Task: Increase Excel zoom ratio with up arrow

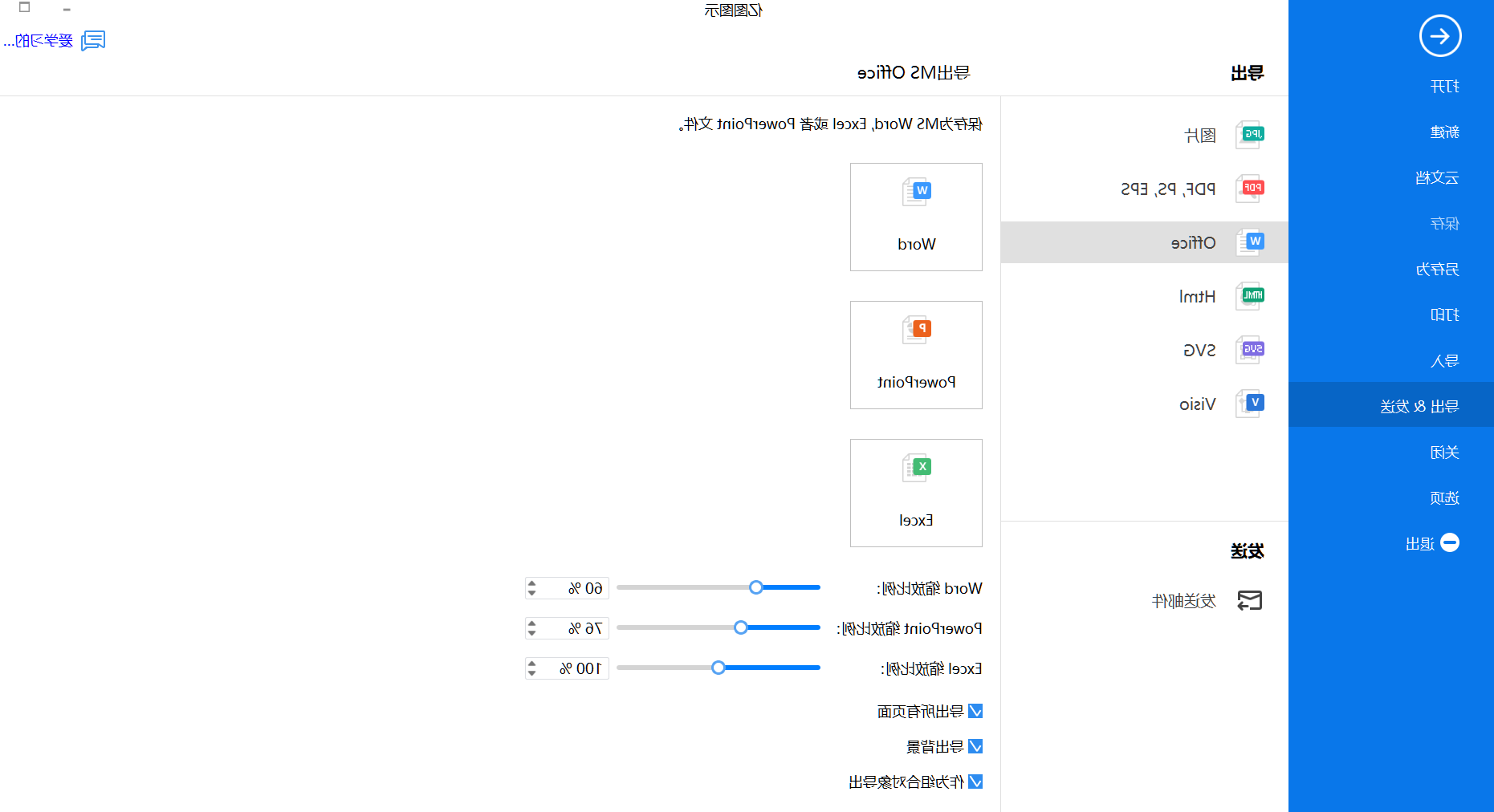Action: [x=531, y=664]
